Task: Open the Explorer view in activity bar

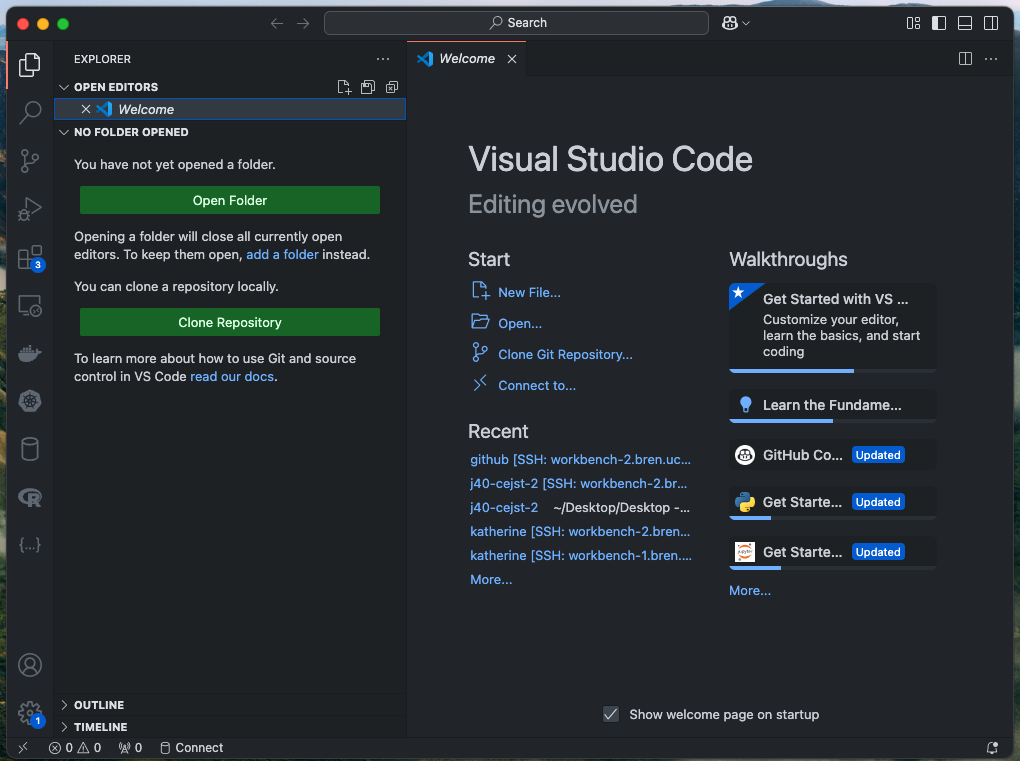Action: pos(29,64)
